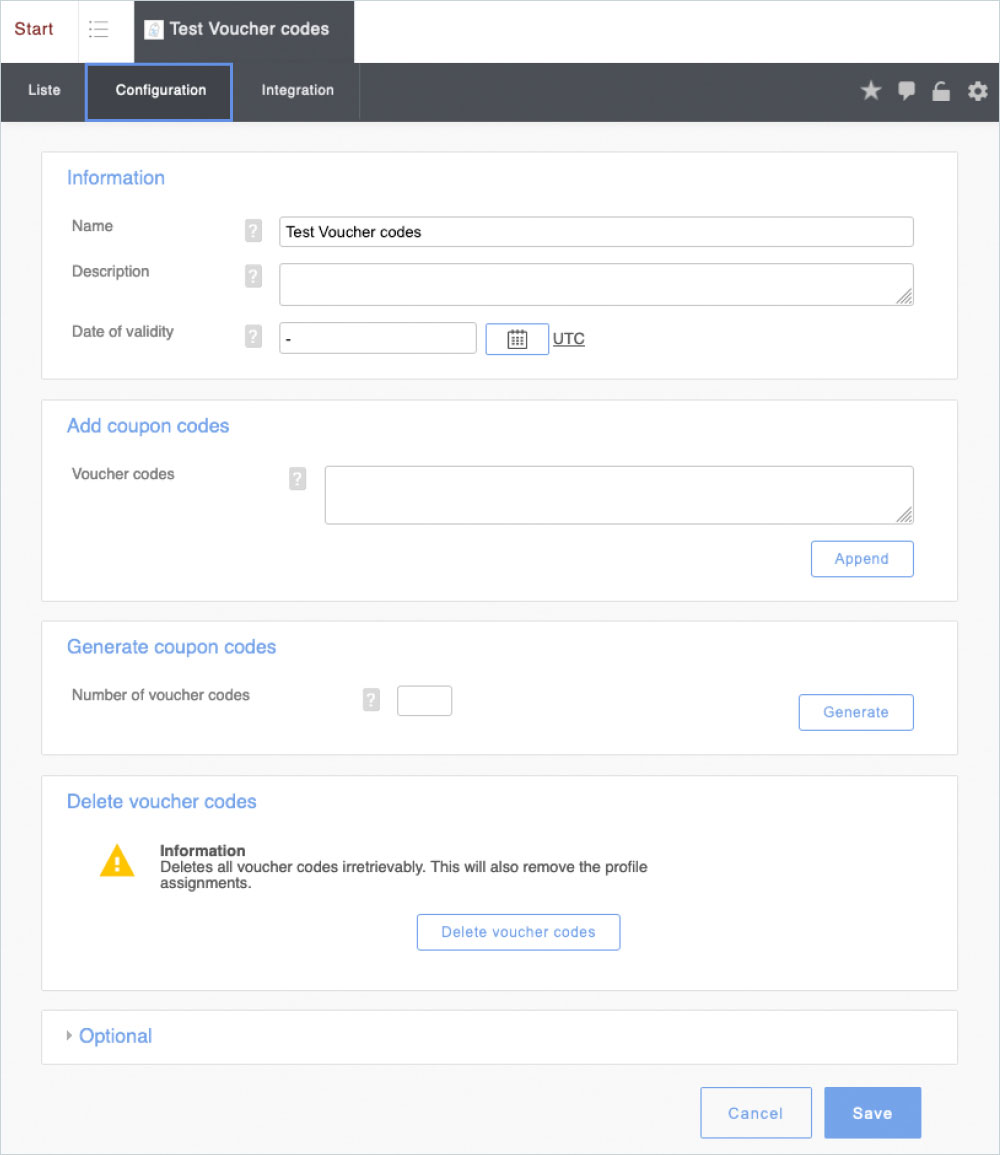Click the yellow warning triangle icon
This screenshot has width=1000, height=1155.
pyautogui.click(x=117, y=861)
